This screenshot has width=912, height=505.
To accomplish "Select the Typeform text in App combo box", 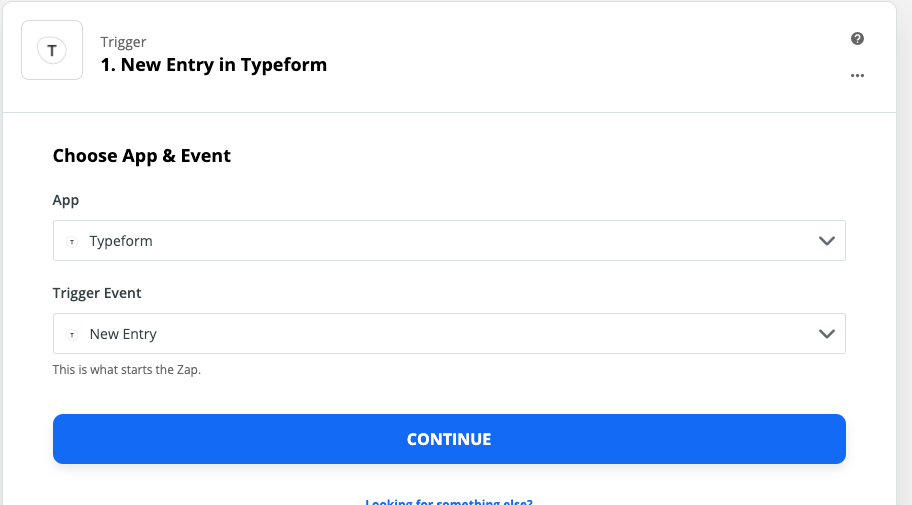I will coord(121,241).
